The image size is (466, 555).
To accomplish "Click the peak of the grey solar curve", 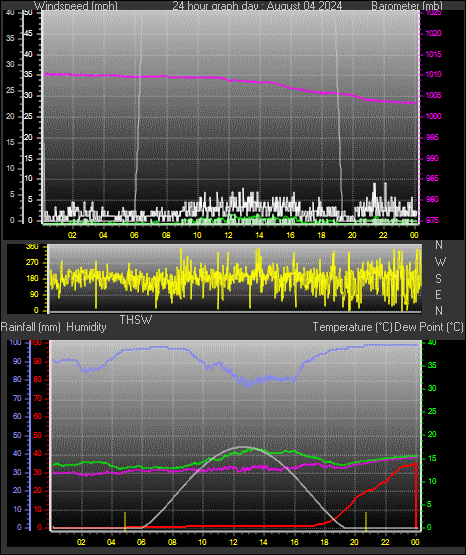I will 243,447.
